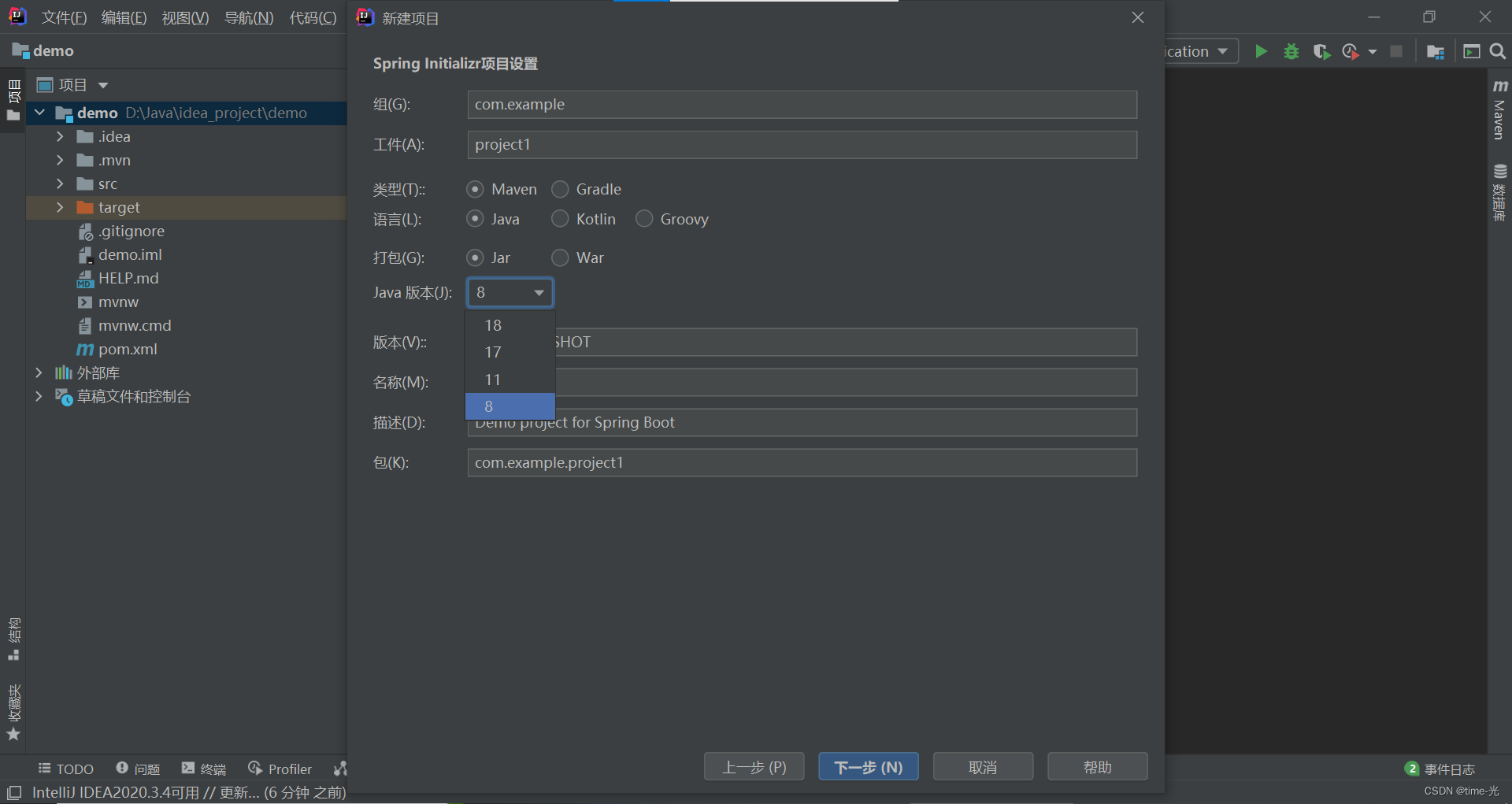1512x804 pixels.
Task: Click the Search Everywhere magnifier icon
Action: coord(1498,51)
